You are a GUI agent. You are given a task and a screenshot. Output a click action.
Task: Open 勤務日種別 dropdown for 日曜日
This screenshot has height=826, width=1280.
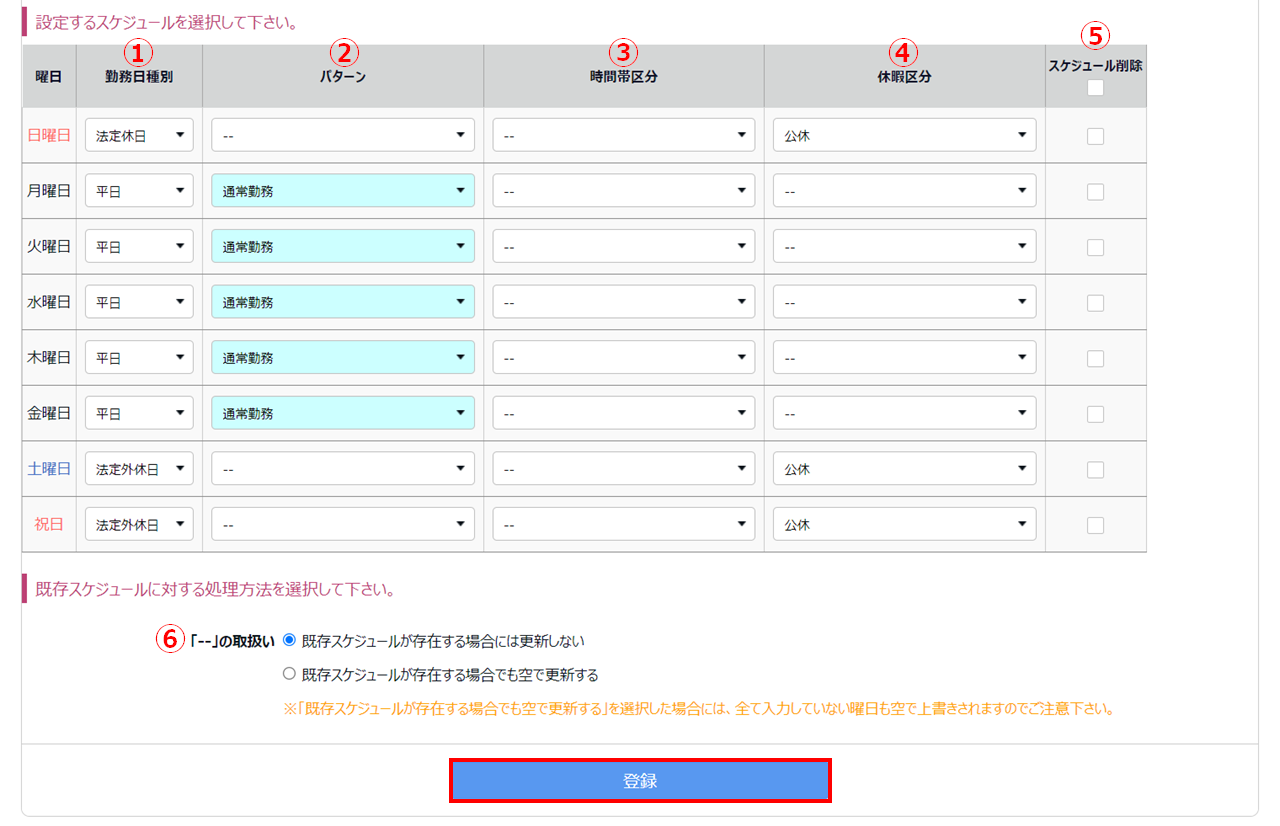point(139,136)
